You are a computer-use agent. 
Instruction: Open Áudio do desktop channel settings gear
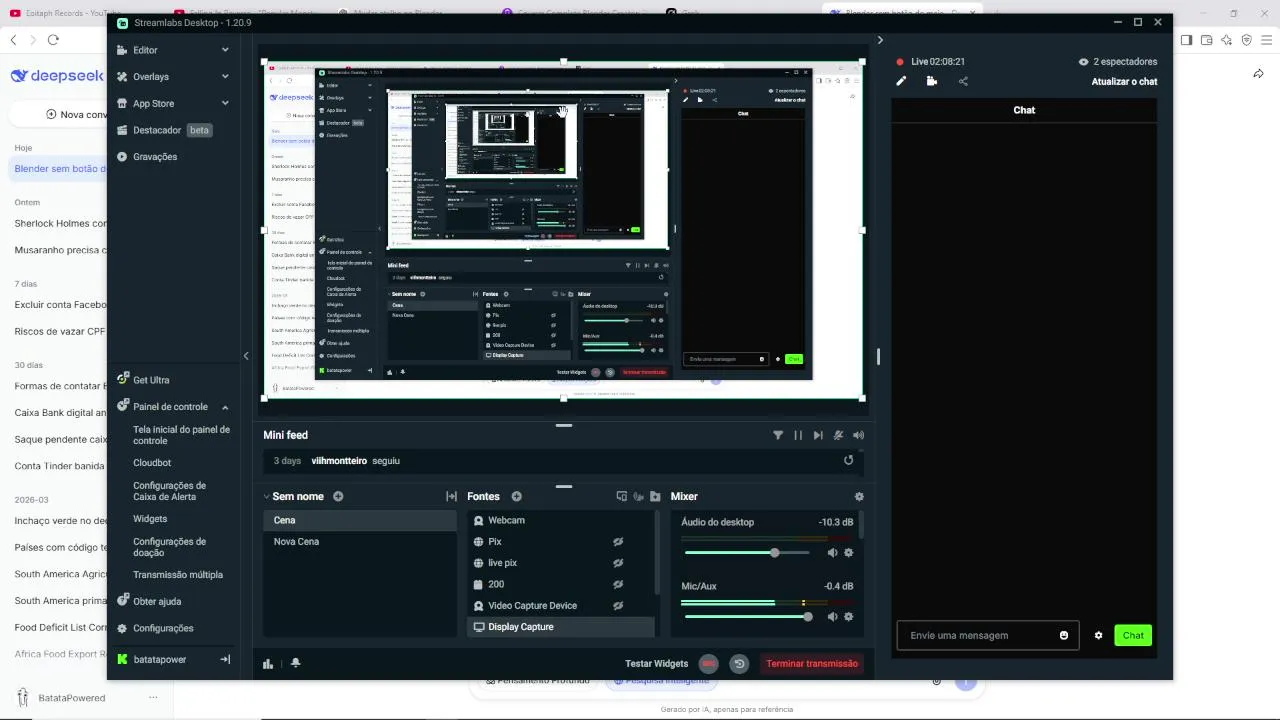tap(849, 553)
